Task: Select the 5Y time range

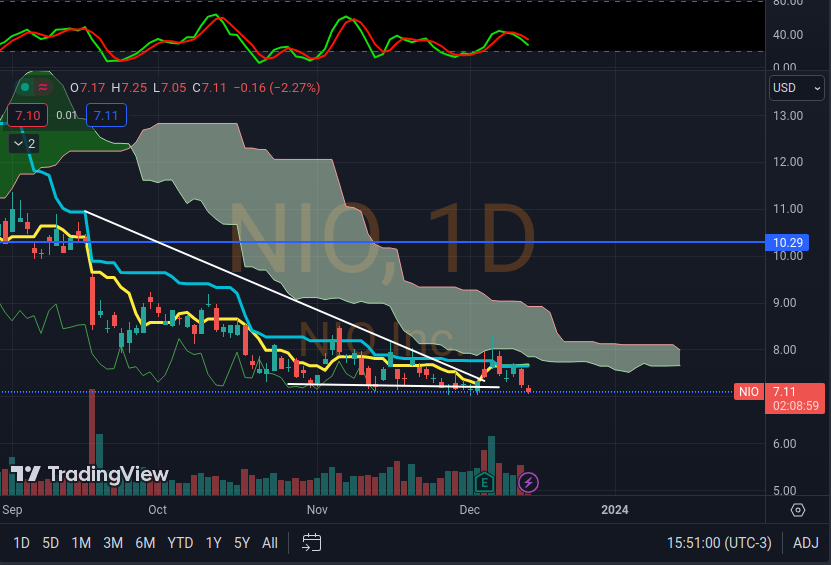Action: [x=242, y=543]
